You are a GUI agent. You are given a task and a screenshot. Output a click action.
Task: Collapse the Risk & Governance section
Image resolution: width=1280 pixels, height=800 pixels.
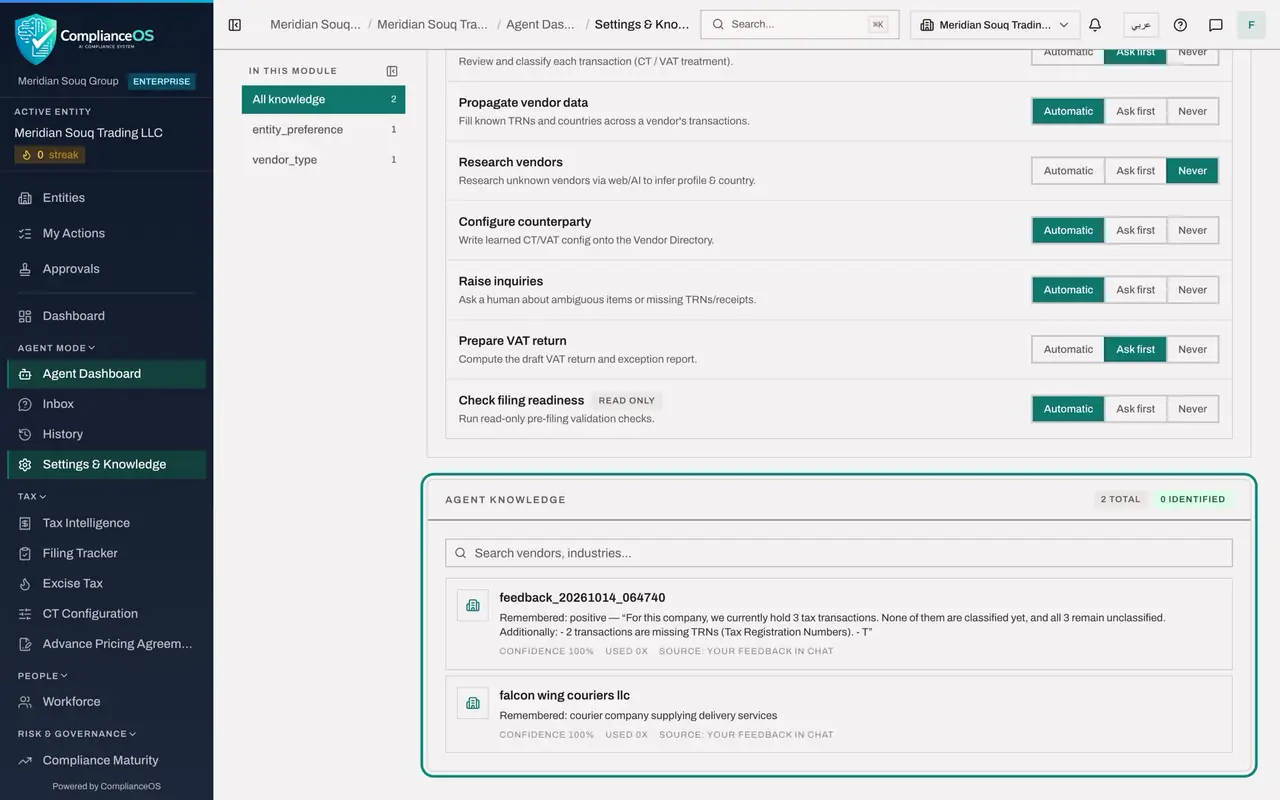point(77,734)
